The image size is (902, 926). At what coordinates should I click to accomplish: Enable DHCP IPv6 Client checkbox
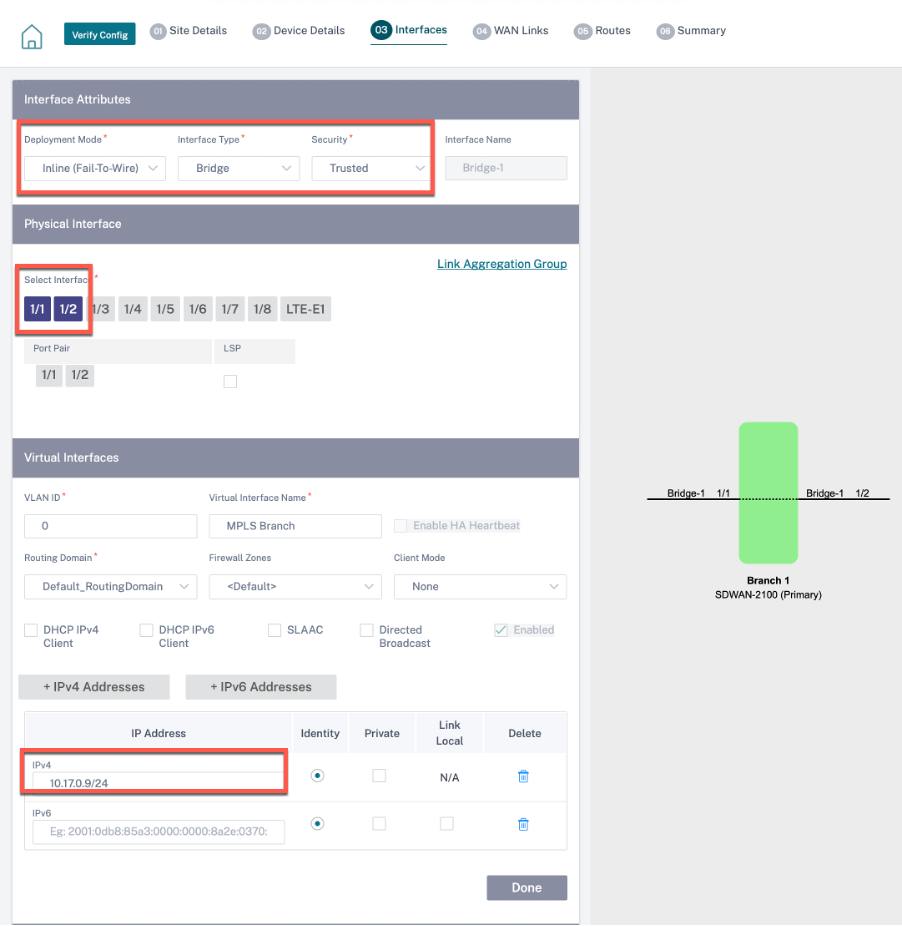point(146,630)
